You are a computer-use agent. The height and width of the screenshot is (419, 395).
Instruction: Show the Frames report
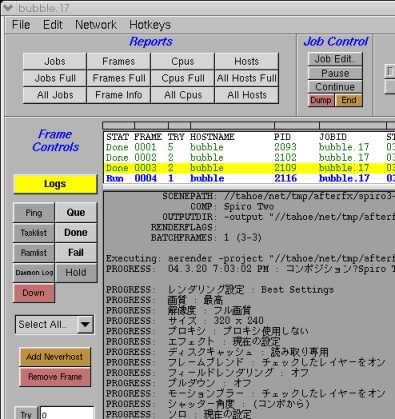click(119, 61)
